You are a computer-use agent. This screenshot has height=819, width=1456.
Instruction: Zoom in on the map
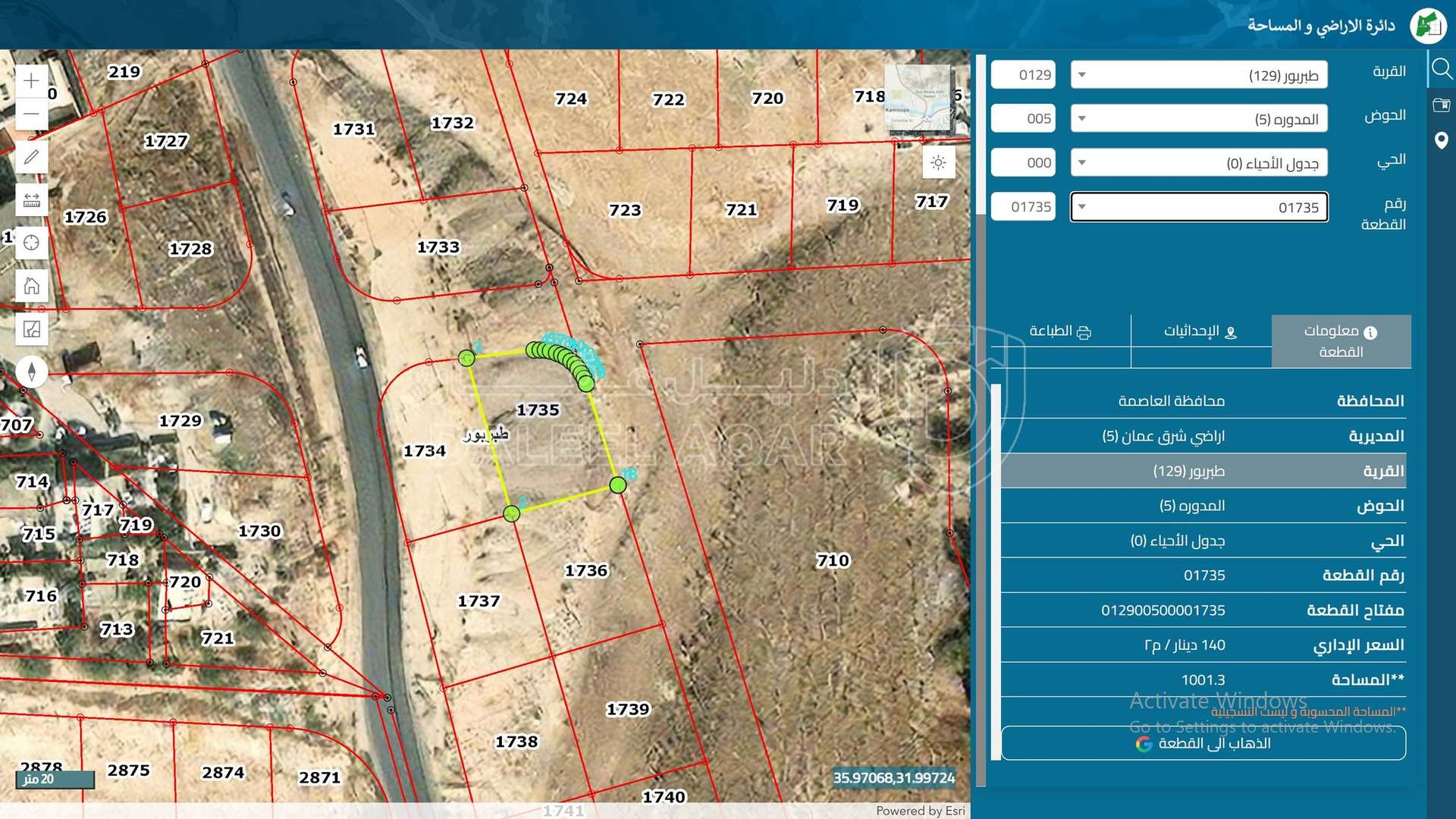coord(31,80)
